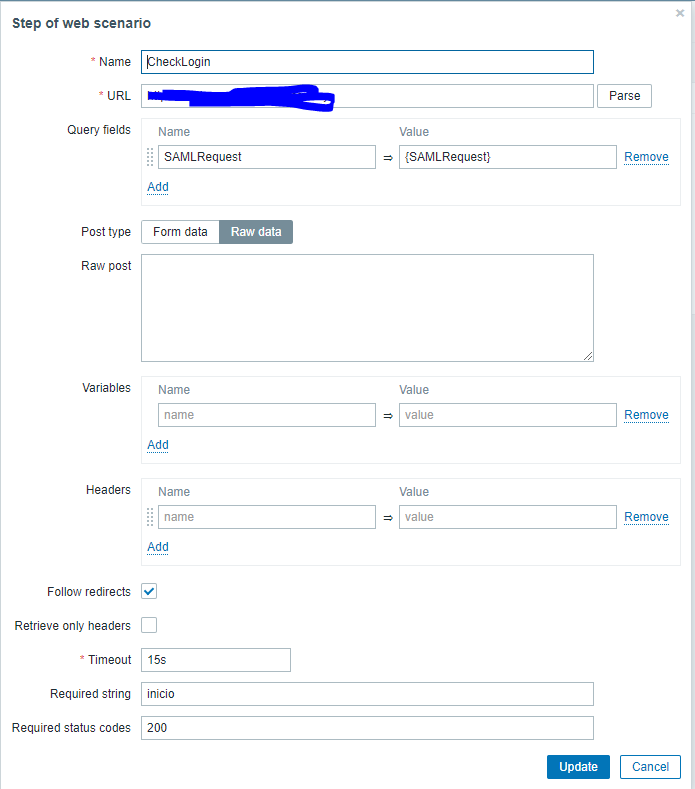695x789 pixels.
Task: Click the Parse button next to URL
Action: coord(624,96)
